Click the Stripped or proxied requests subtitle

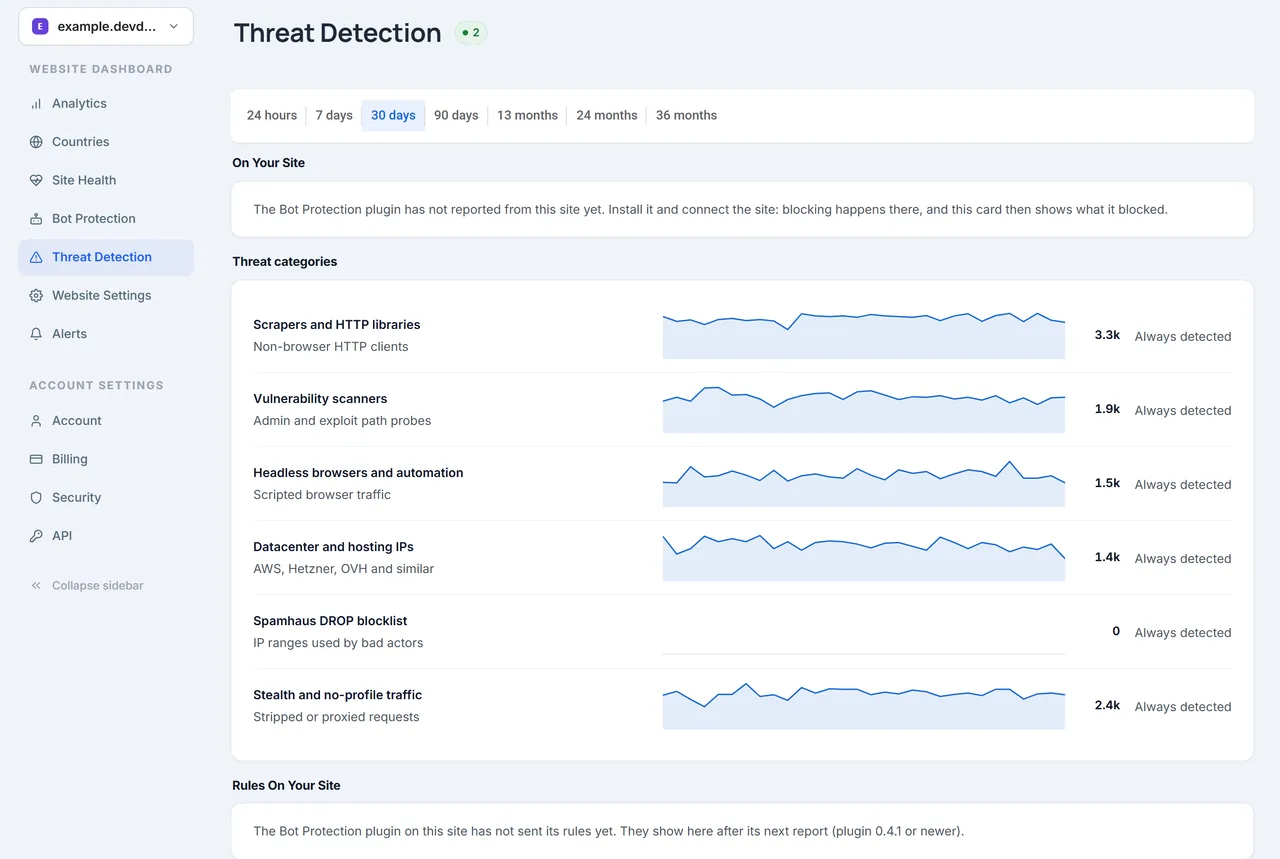(x=336, y=717)
